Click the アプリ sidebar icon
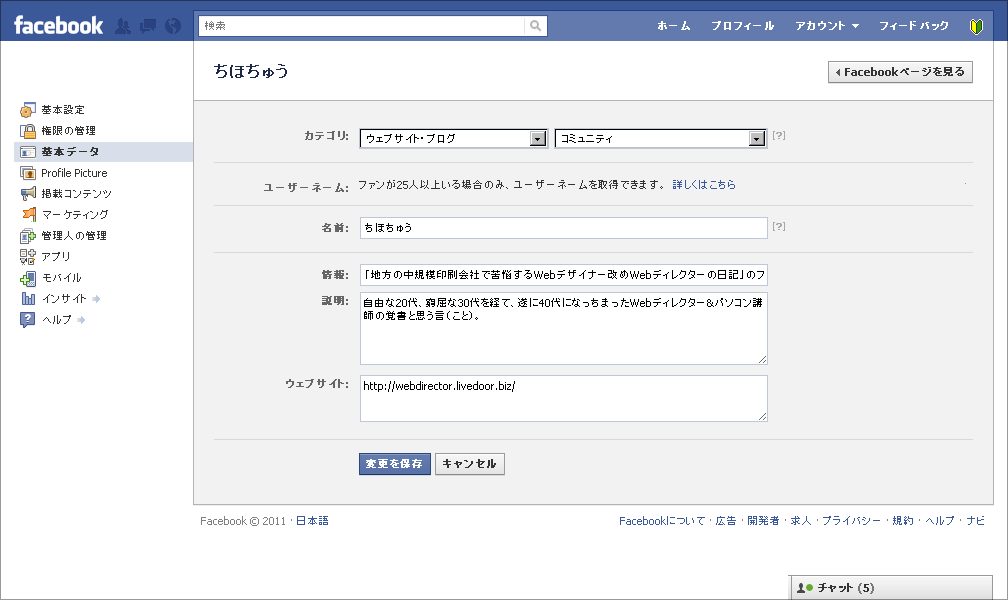This screenshot has width=1008, height=600. click(28, 257)
